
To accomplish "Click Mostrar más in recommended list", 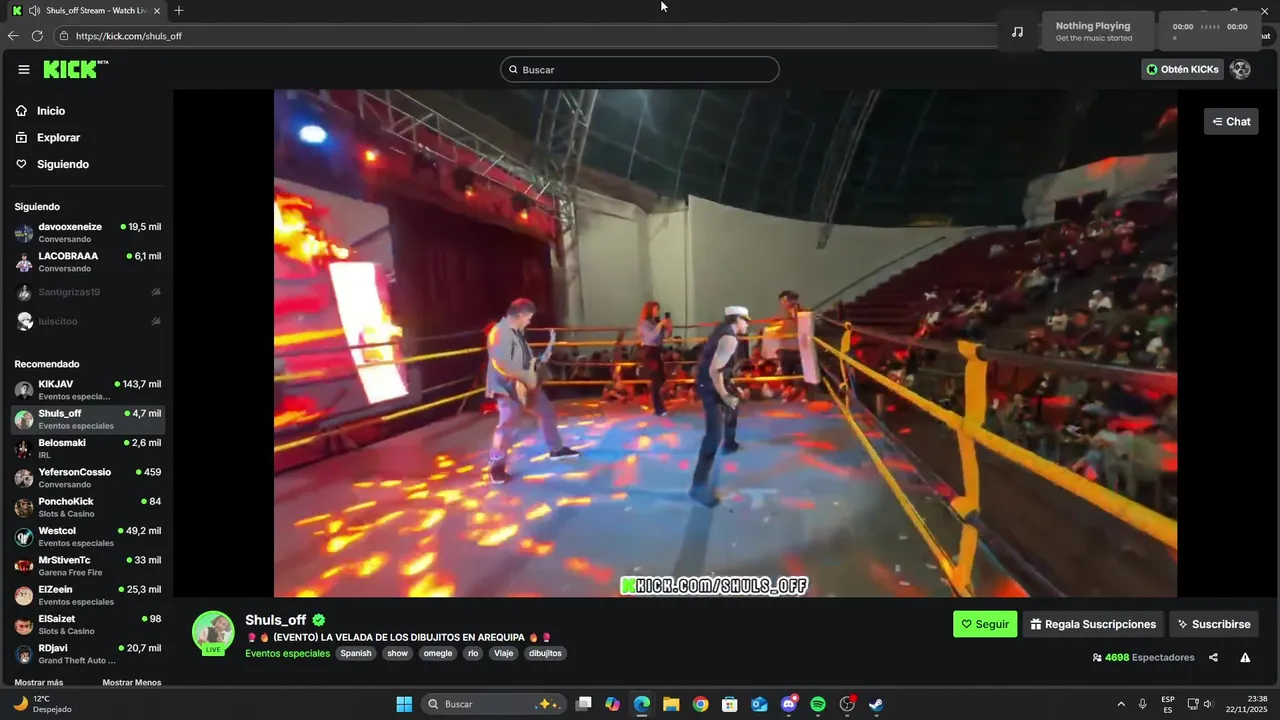I will click(x=39, y=682).
